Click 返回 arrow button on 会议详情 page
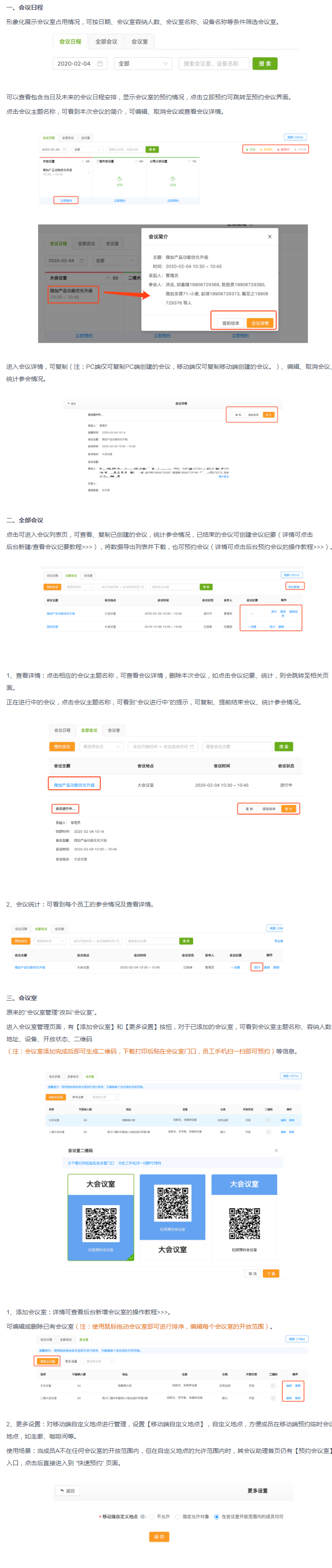The image size is (332, 1568). (72, 403)
